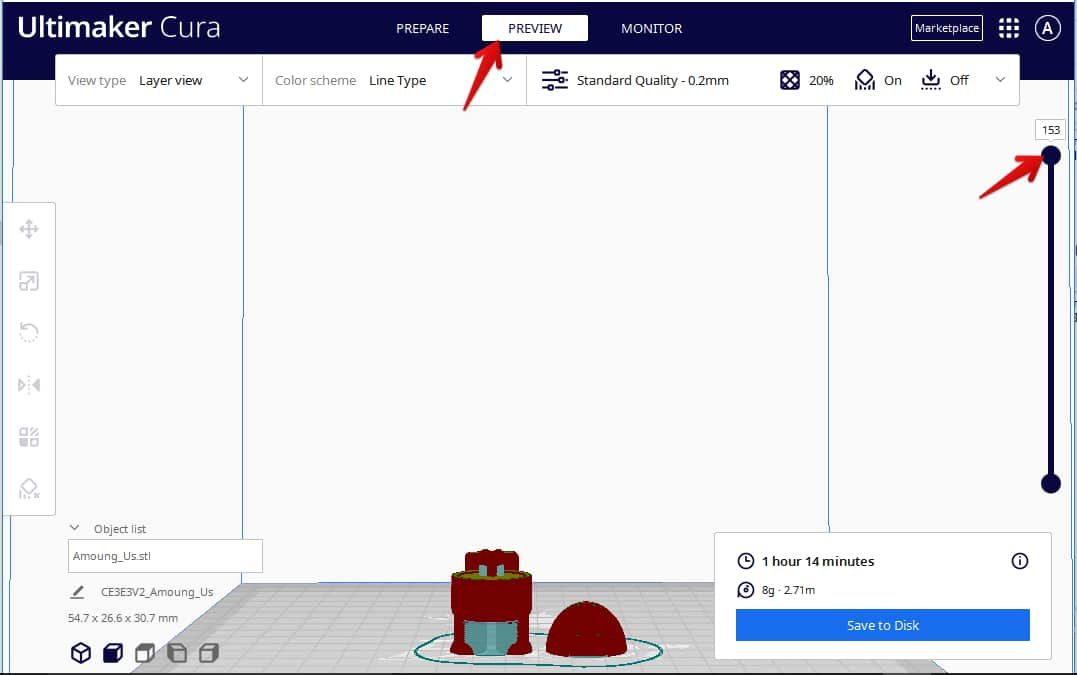This screenshot has height=675, width=1077.
Task: Click the layer slider handle at 153
Action: pyautogui.click(x=1050, y=155)
